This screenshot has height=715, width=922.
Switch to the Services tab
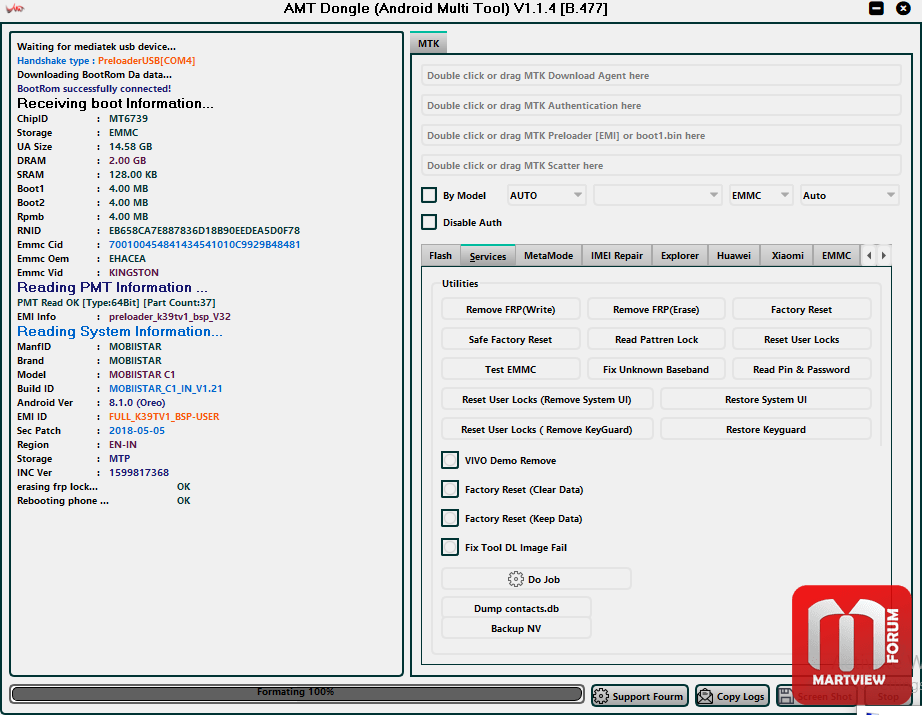click(x=488, y=256)
